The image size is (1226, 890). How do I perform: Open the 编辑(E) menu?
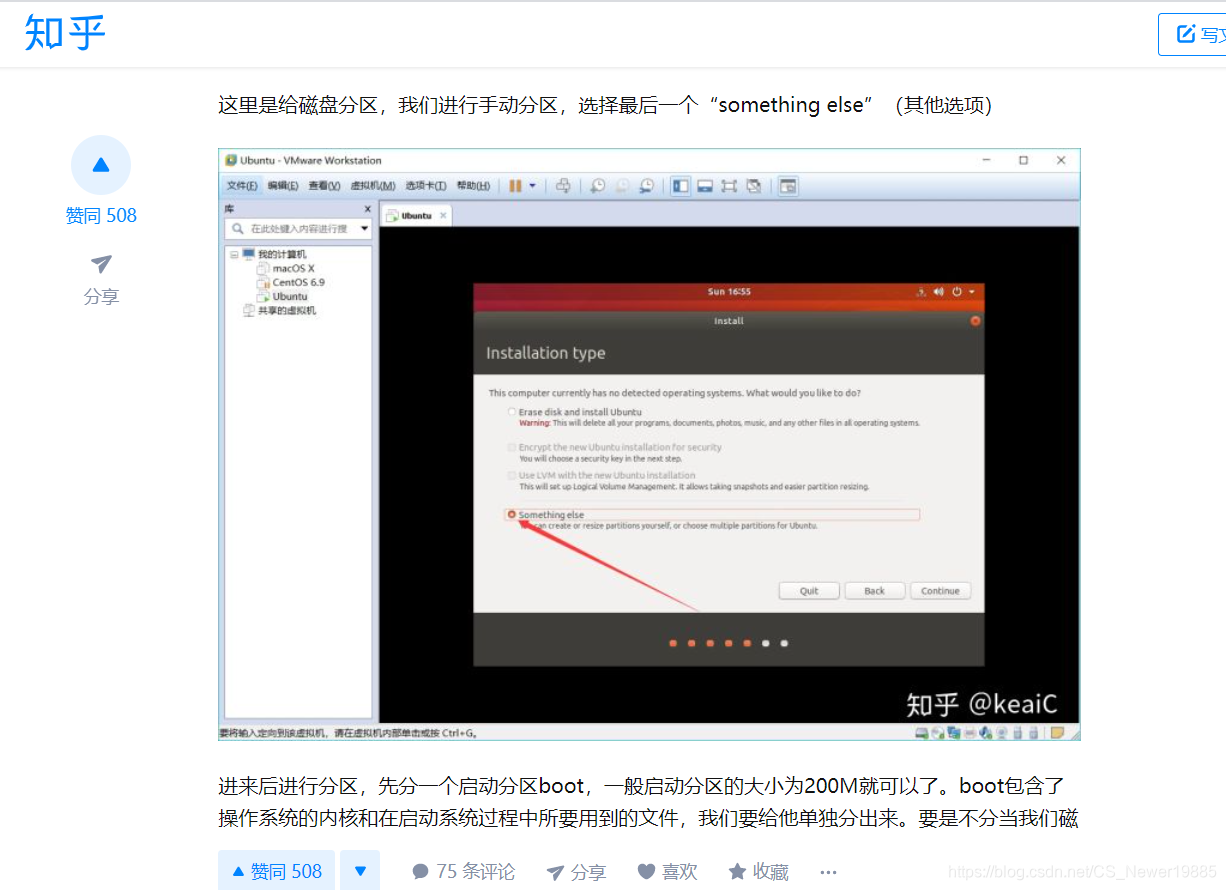click(x=283, y=186)
